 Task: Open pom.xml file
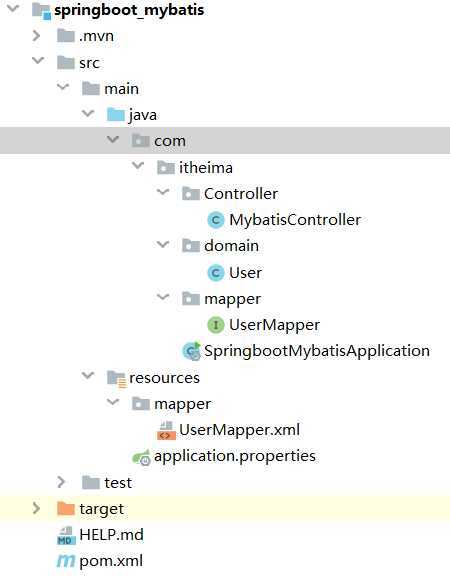tap(111, 561)
